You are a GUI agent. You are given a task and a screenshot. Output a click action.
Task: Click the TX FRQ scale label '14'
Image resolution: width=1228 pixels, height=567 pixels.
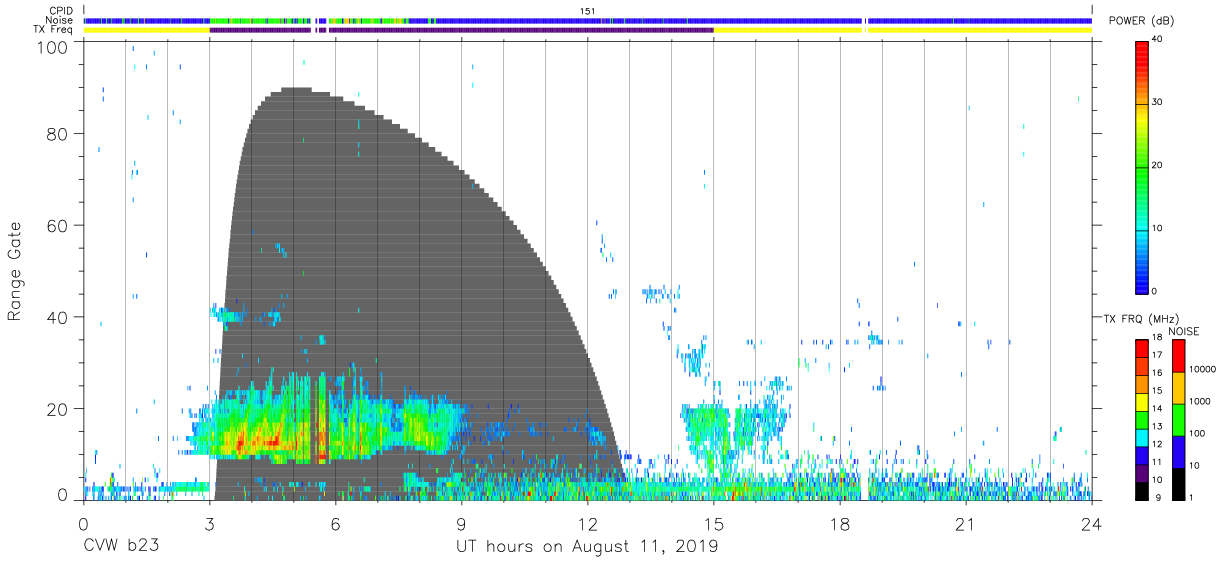[1157, 409]
